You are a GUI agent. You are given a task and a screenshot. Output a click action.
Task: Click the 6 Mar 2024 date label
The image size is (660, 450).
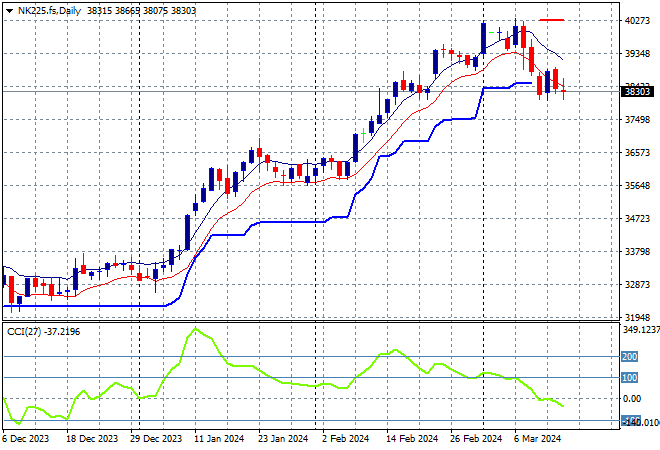[x=538, y=439]
